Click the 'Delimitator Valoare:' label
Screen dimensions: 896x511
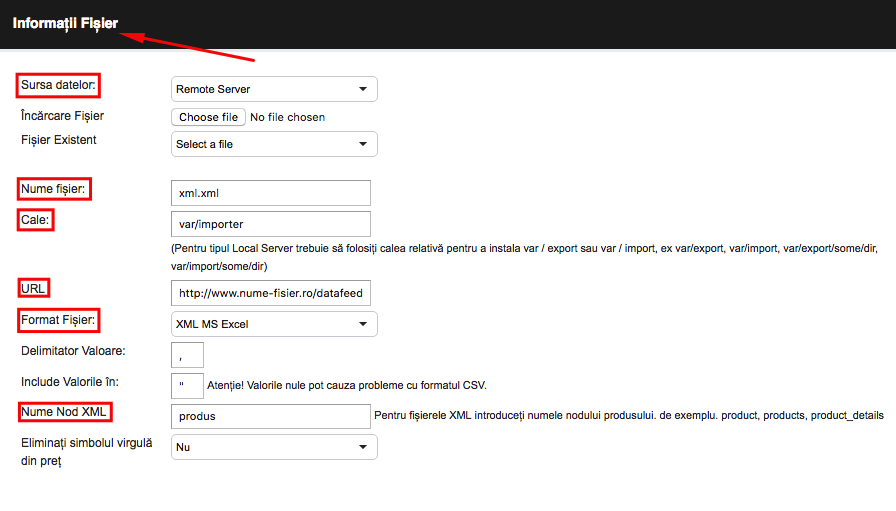coord(73,351)
